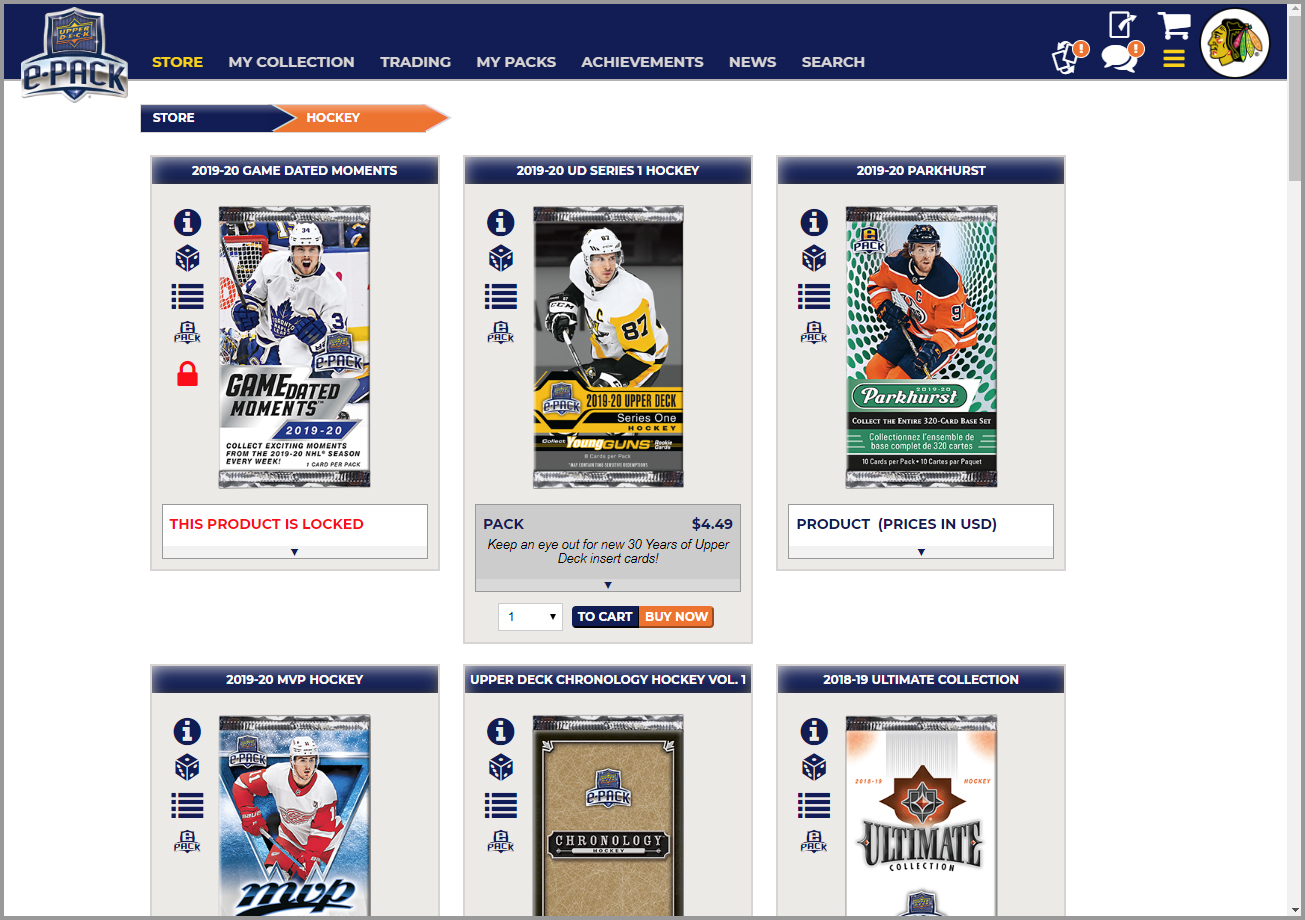Click odds dice icon for Parkhurst
This screenshot has width=1305, height=920.
click(x=814, y=259)
